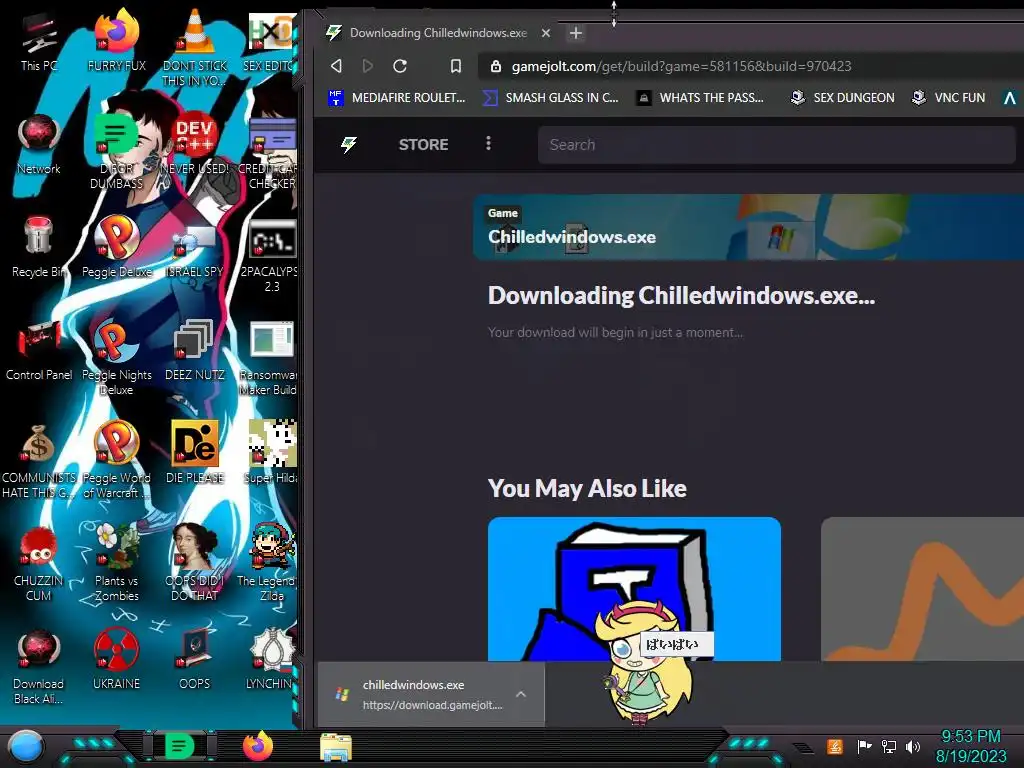Click the Windows Start orb
Screen dimensions: 1024x768
click(26, 746)
